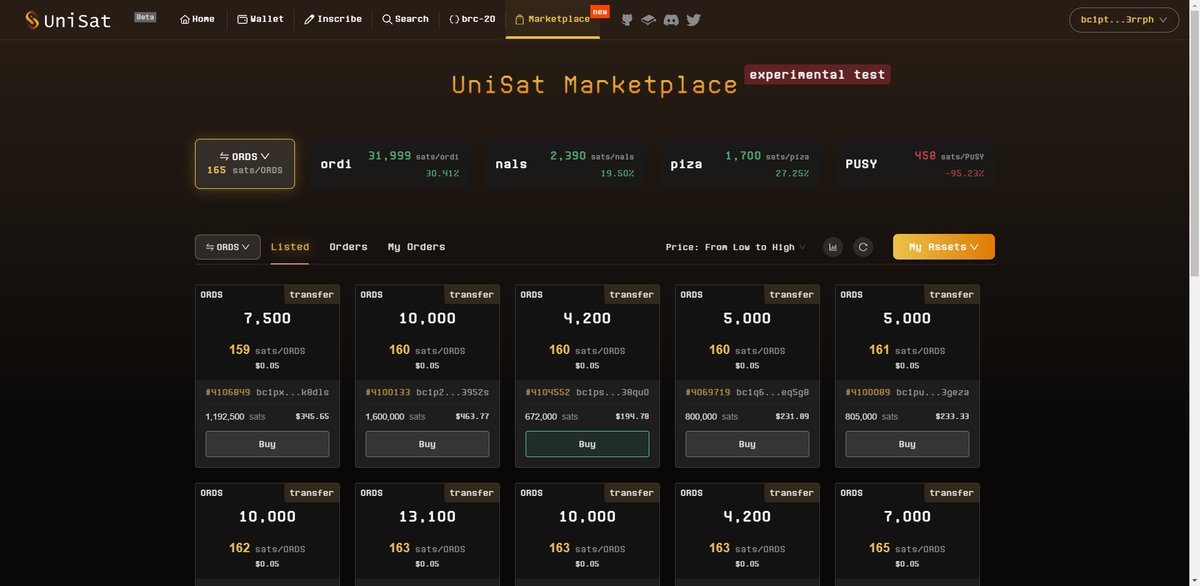Image resolution: width=1200 pixels, height=586 pixels.
Task: Click the 13,100 ORDS listing amount
Action: pyautogui.click(x=427, y=517)
